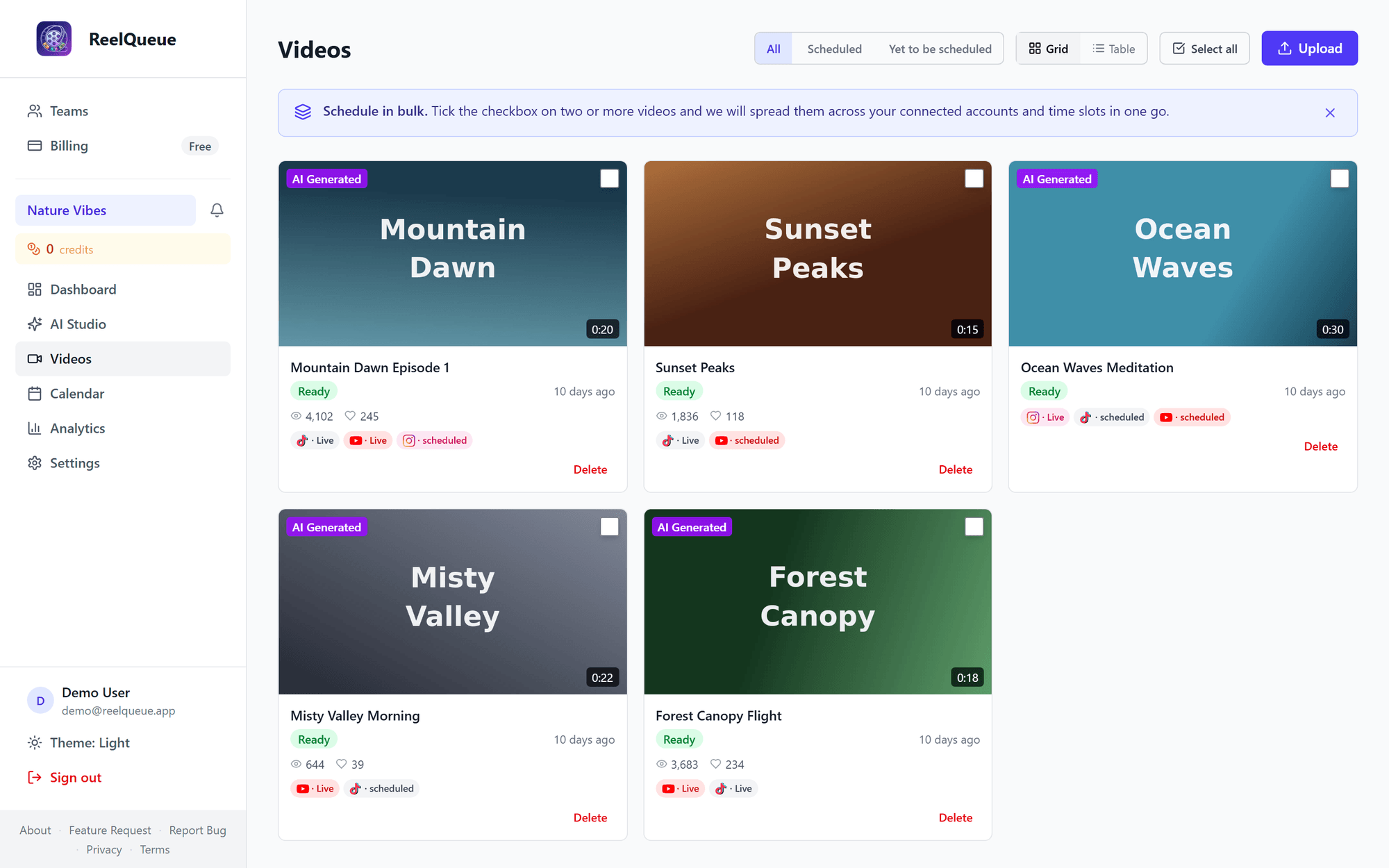Image resolution: width=1389 pixels, height=868 pixels.
Task: Click the layers icon in bulk banner
Action: click(x=303, y=112)
